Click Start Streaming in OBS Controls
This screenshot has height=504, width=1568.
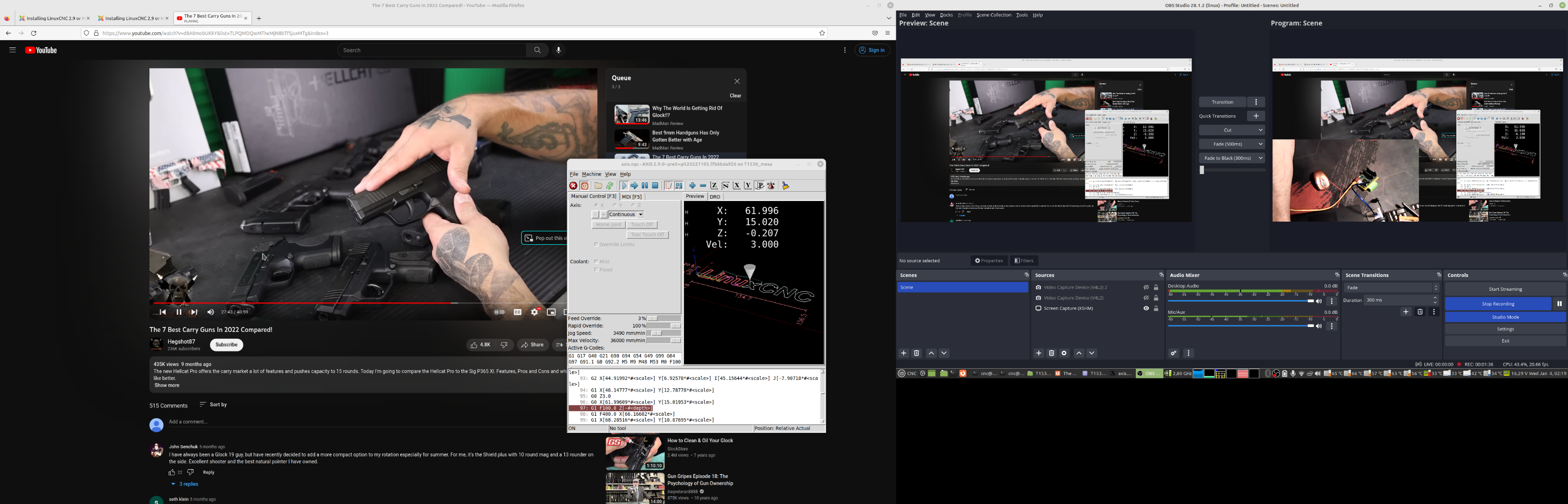pos(1505,289)
